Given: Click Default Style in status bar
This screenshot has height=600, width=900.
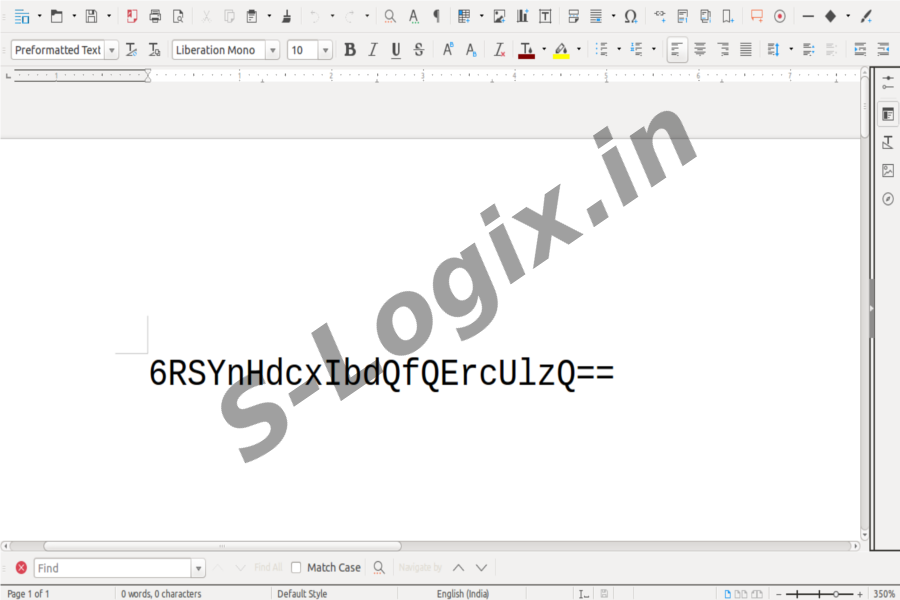Looking at the screenshot, I should click(302, 594).
